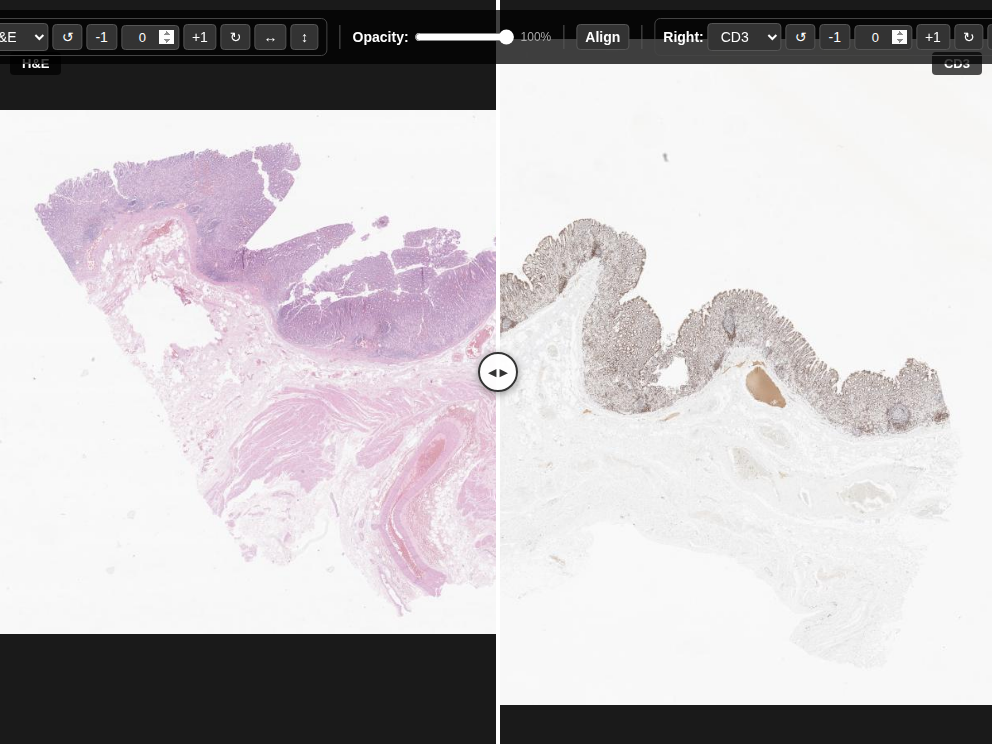This screenshot has width=992, height=744.
Task: Click the left rotation angle input field
Action: coord(141,37)
